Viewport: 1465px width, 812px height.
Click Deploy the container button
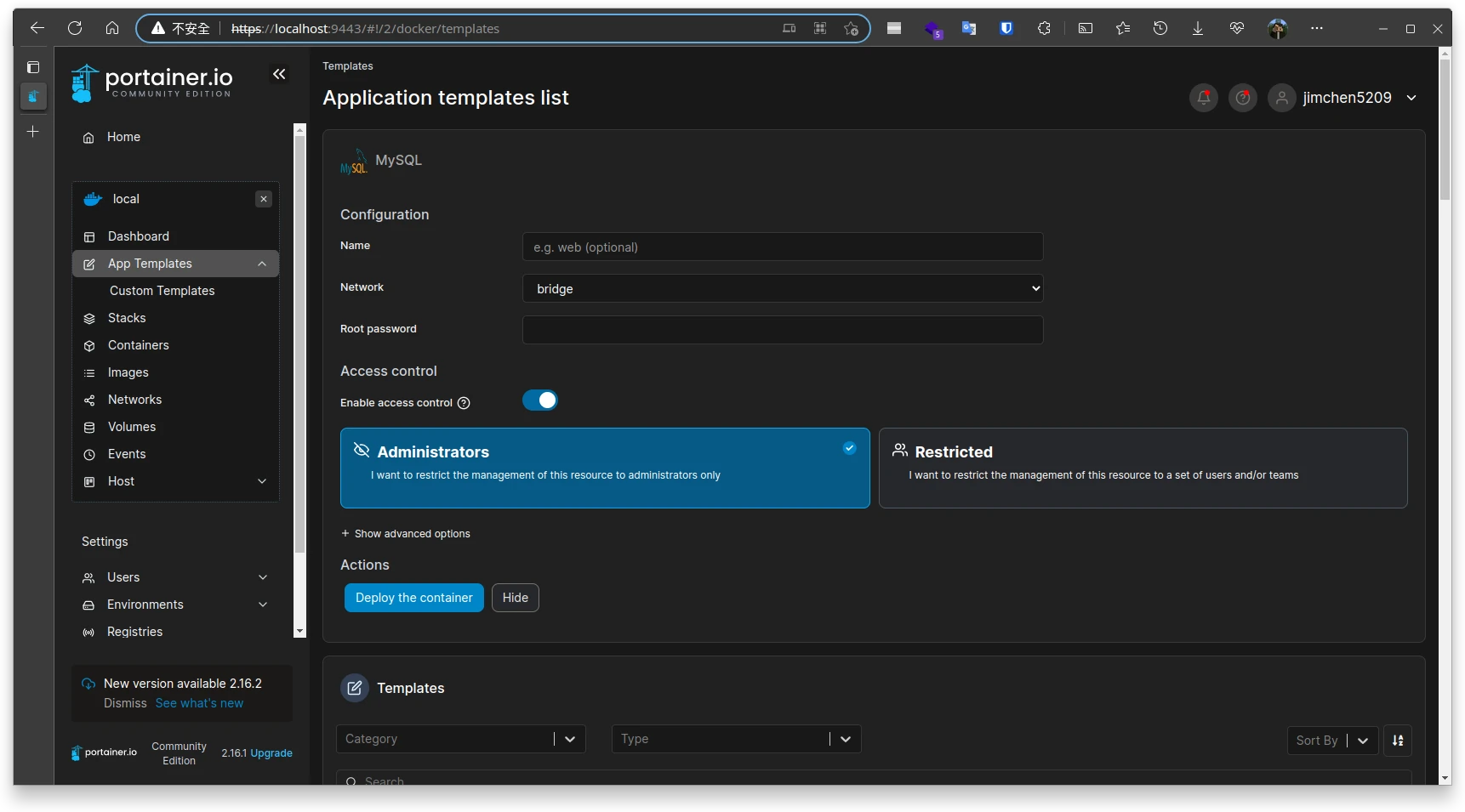pyautogui.click(x=413, y=598)
